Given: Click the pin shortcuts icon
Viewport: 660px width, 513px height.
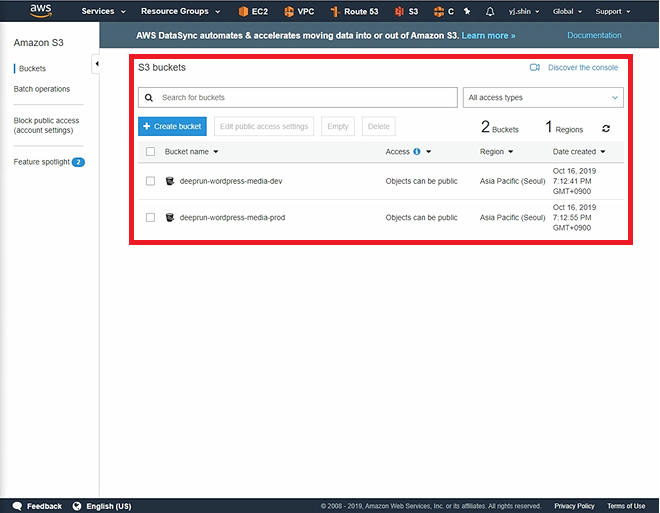Looking at the screenshot, I should click(x=467, y=11).
